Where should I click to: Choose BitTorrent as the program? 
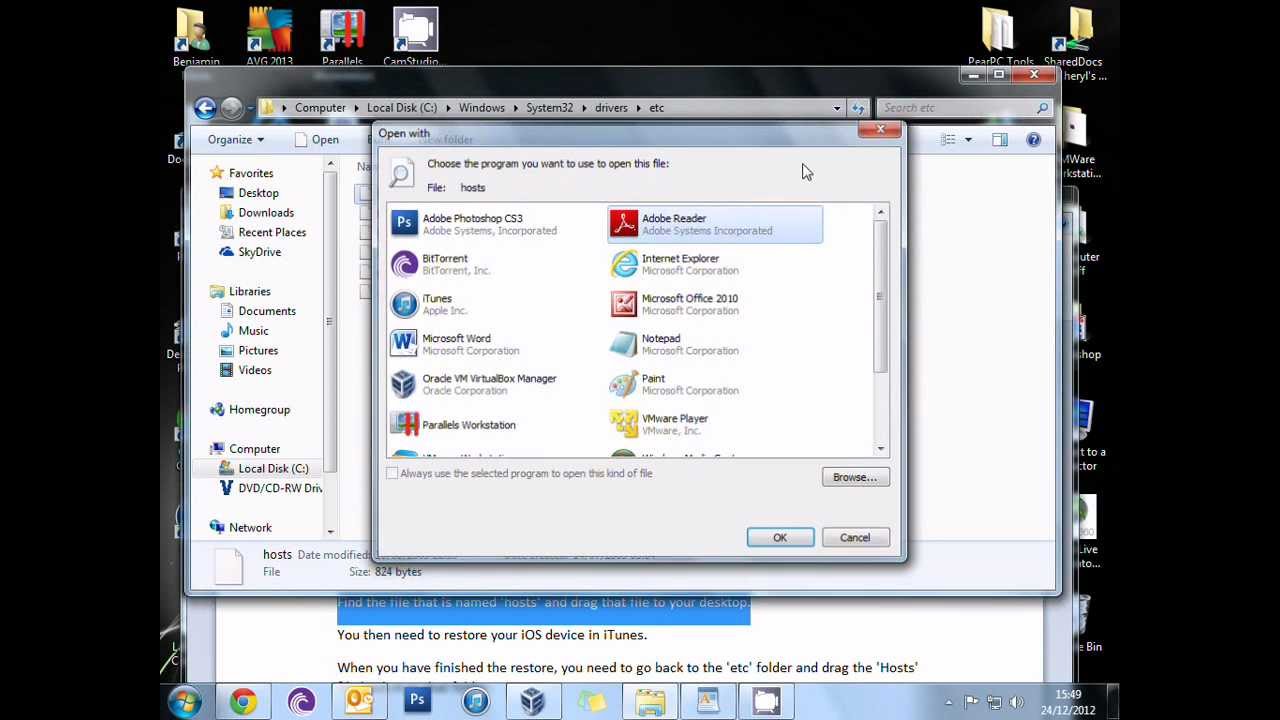point(490,264)
